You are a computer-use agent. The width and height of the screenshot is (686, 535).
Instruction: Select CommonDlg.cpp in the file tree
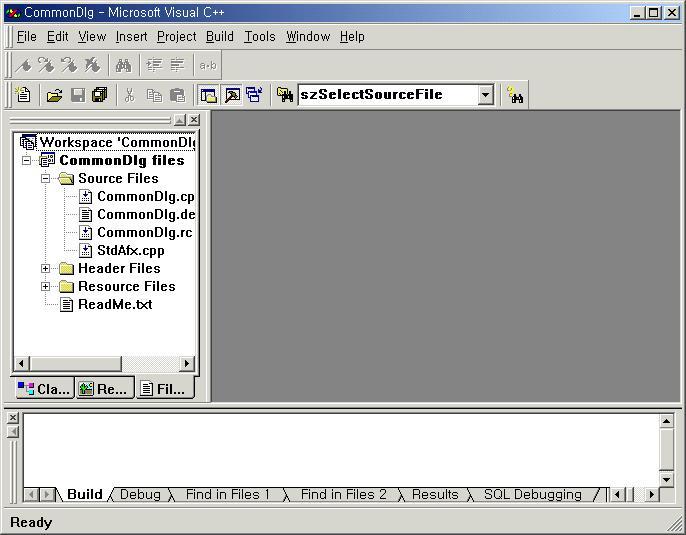tap(146, 196)
